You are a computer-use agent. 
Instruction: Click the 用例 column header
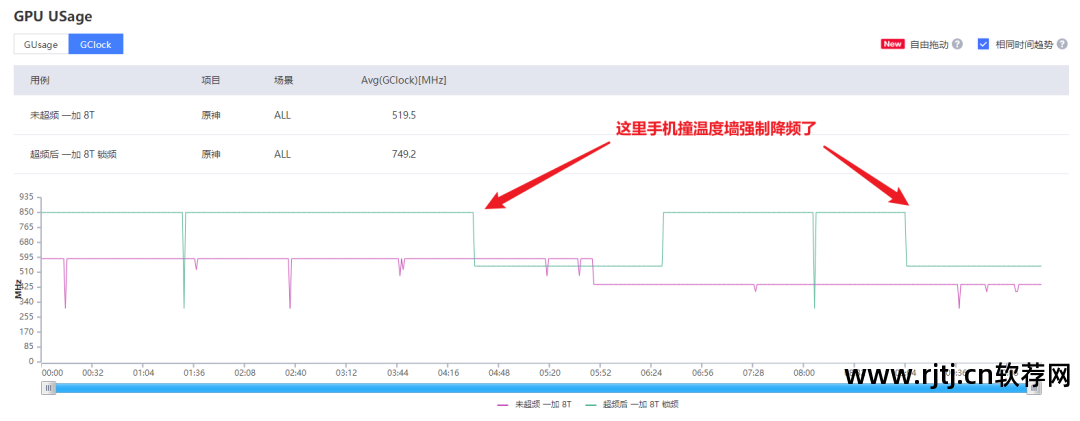tap(39, 80)
